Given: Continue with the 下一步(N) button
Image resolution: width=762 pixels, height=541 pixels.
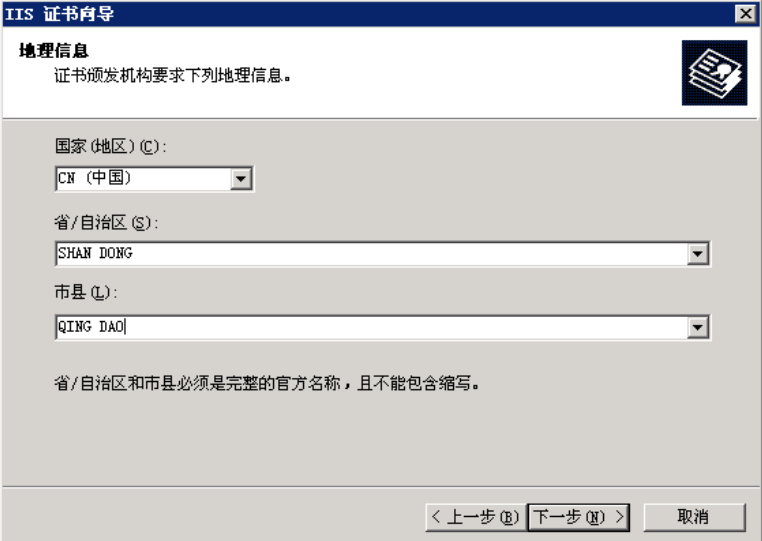Looking at the screenshot, I should [578, 517].
